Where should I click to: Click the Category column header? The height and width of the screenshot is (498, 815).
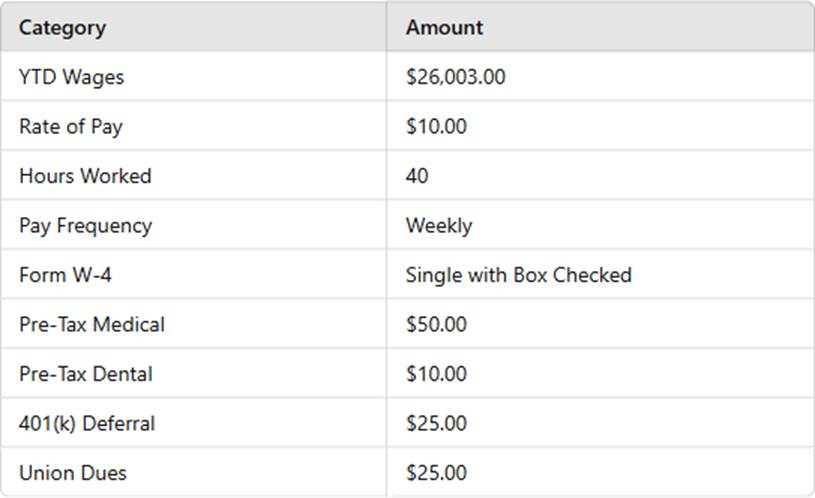coord(62,28)
